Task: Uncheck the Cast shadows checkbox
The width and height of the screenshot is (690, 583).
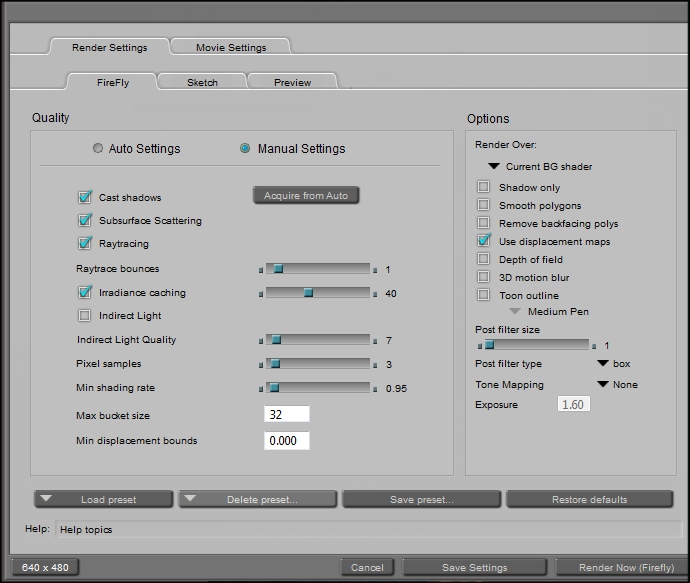Action: (x=85, y=198)
